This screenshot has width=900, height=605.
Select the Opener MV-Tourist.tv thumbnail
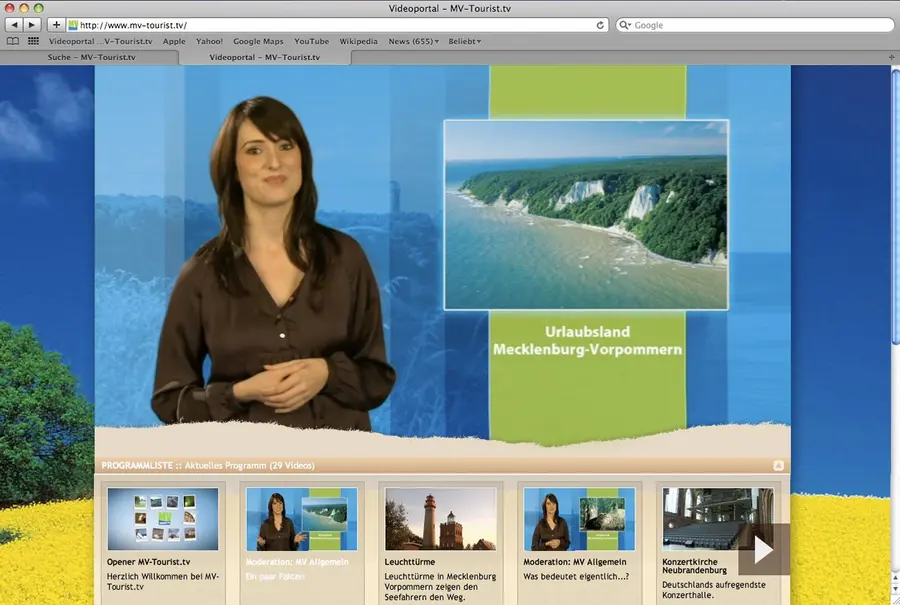[x=162, y=519]
